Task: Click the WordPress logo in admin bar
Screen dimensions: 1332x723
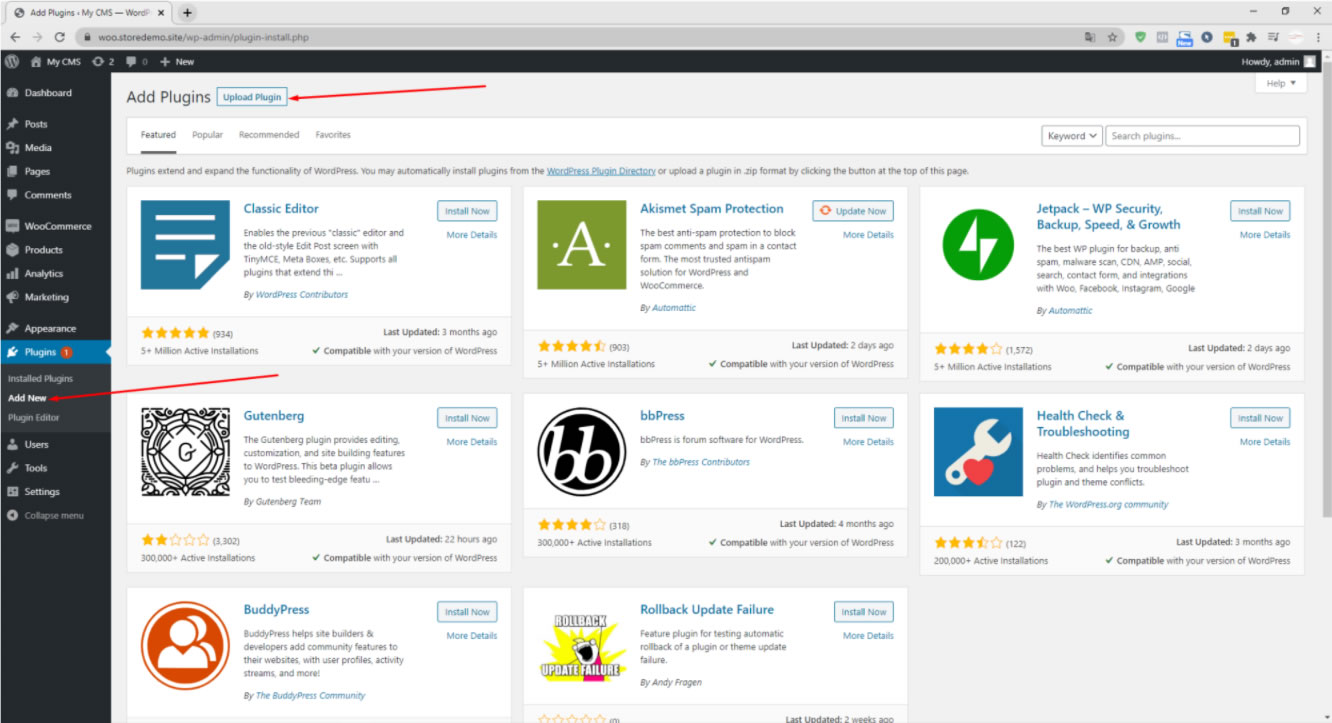Action: point(12,61)
